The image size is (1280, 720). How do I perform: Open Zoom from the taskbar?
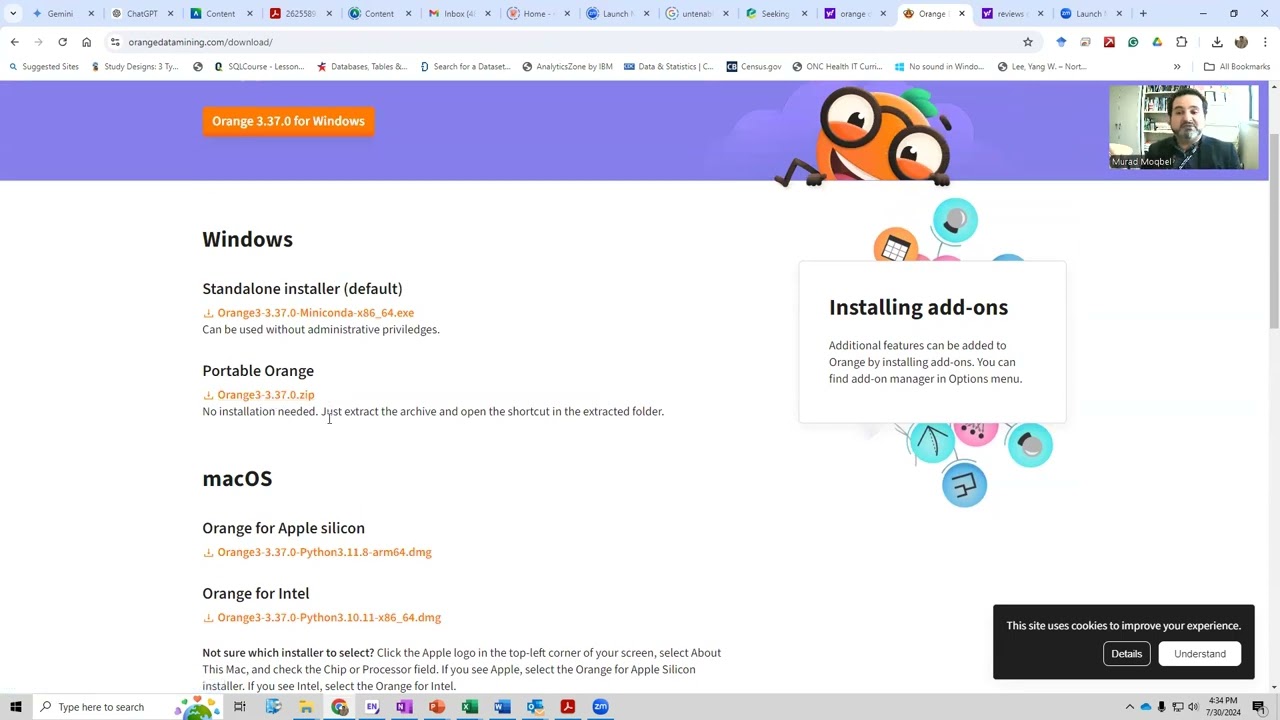tap(600, 707)
